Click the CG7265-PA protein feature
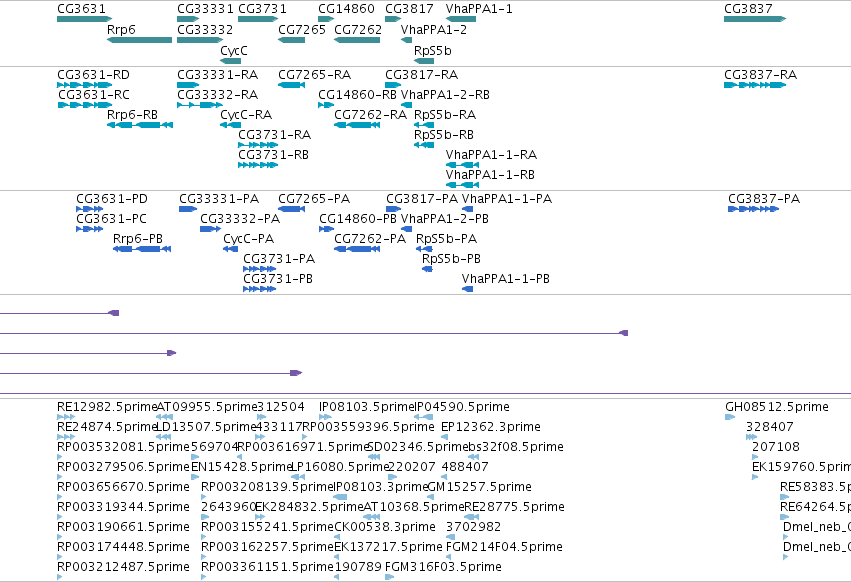The image size is (851, 582). (x=291, y=209)
